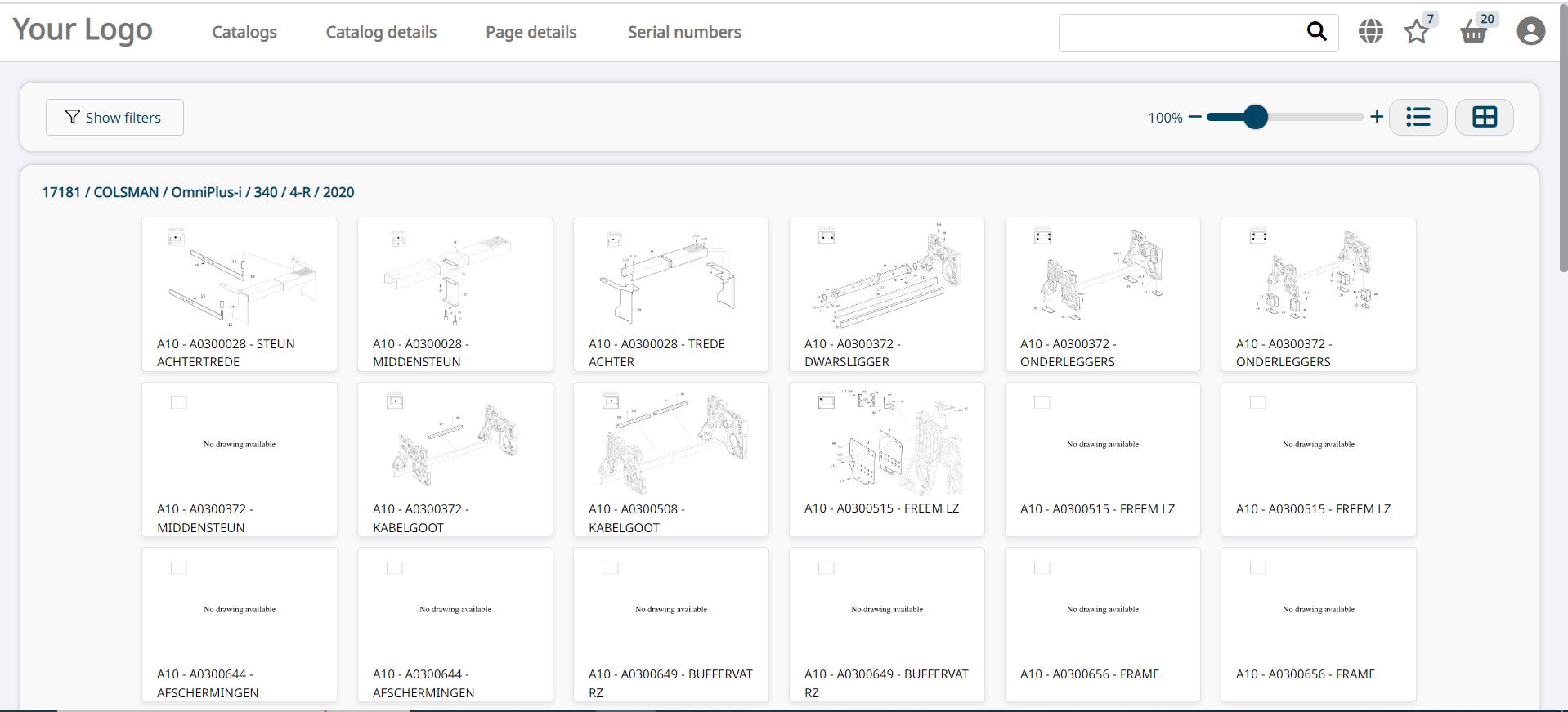Increase zoom with the plus icon

[1377, 117]
